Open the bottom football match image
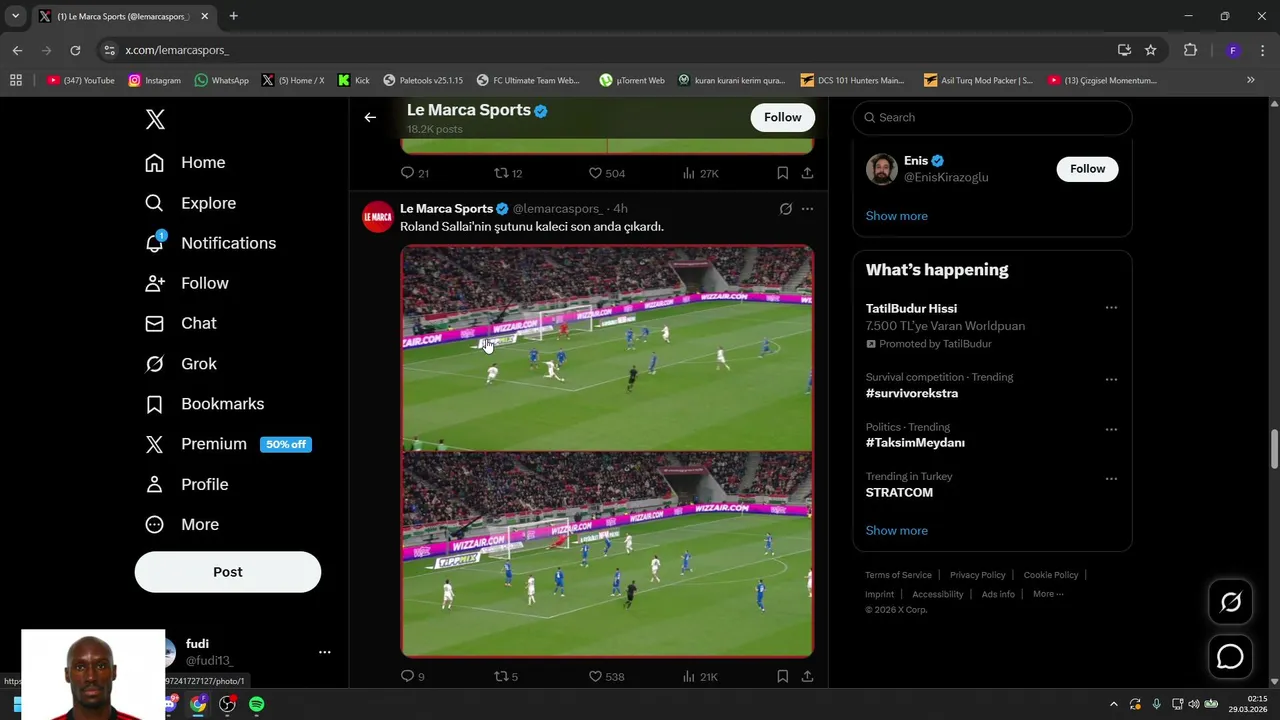1280x720 pixels. [x=607, y=554]
